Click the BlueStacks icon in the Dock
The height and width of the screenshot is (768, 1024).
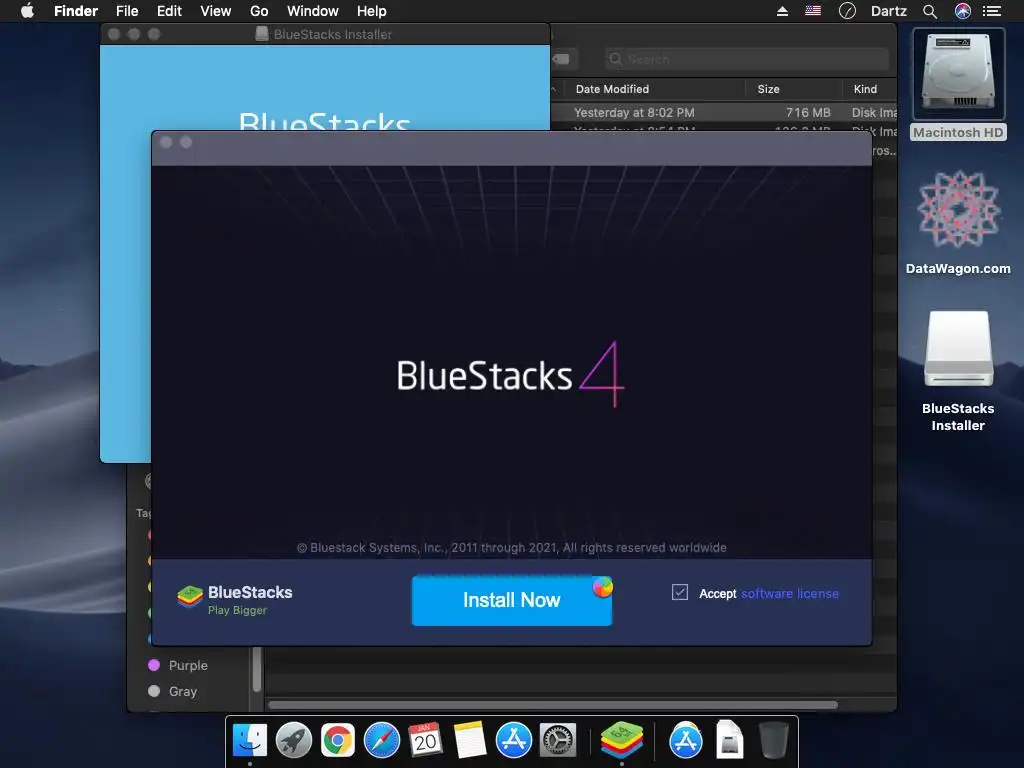point(622,739)
